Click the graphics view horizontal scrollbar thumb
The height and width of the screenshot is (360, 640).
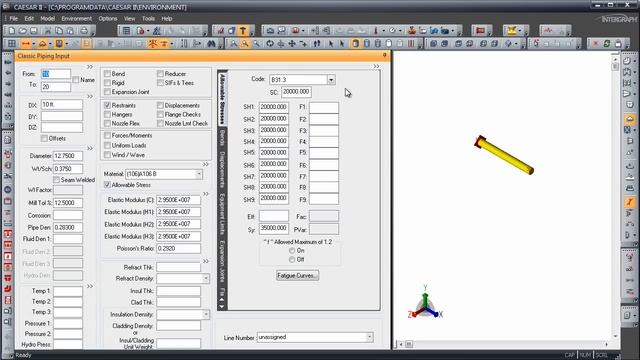(x=409, y=344)
